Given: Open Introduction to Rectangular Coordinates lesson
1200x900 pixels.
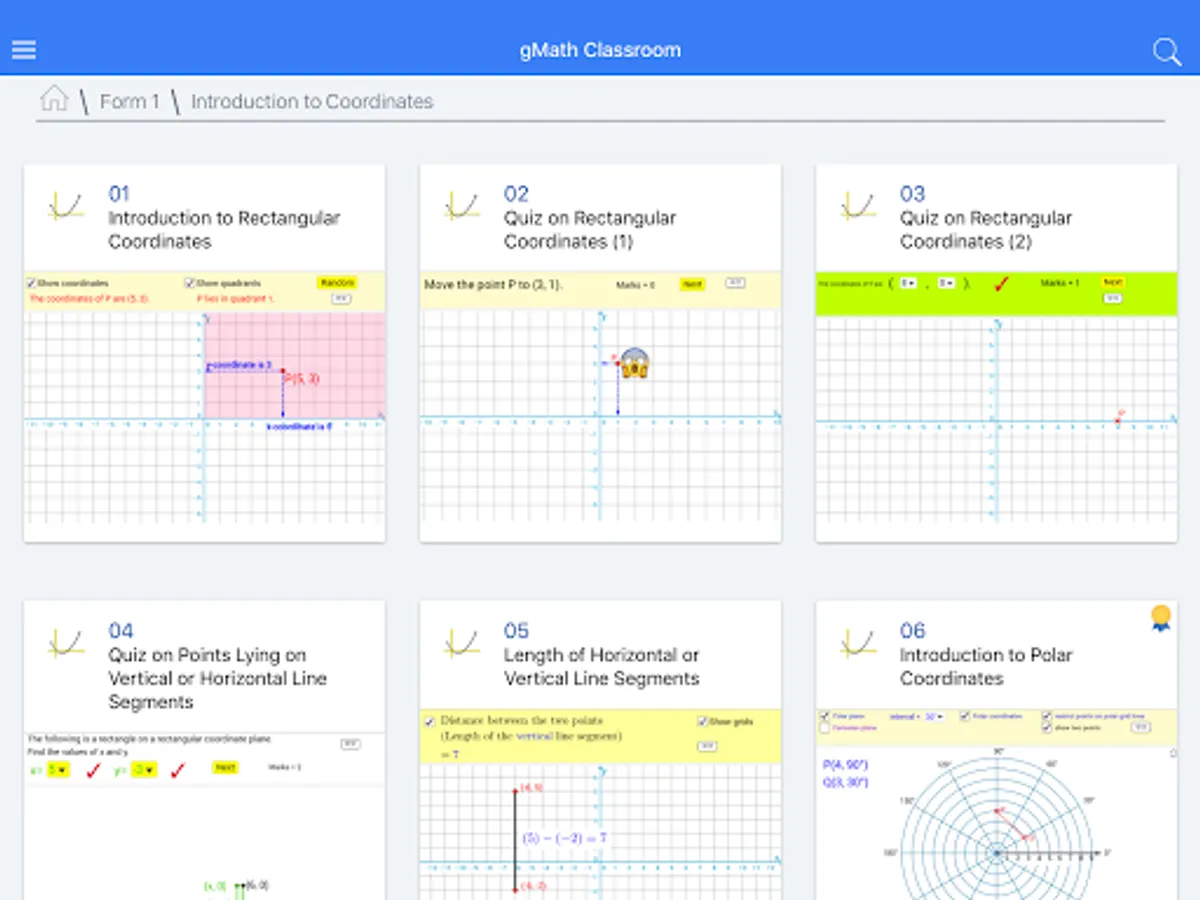Looking at the screenshot, I should pos(224,229).
